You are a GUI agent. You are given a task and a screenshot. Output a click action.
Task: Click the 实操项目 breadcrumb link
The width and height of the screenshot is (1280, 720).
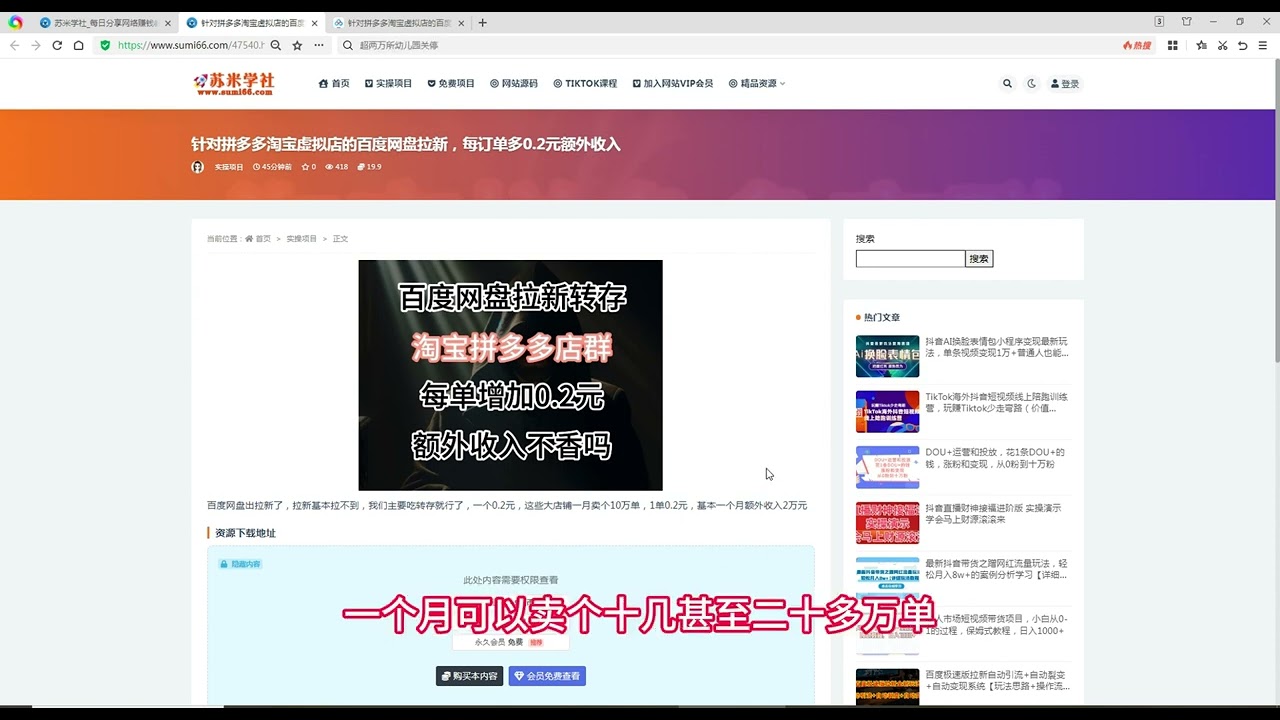tap(301, 239)
